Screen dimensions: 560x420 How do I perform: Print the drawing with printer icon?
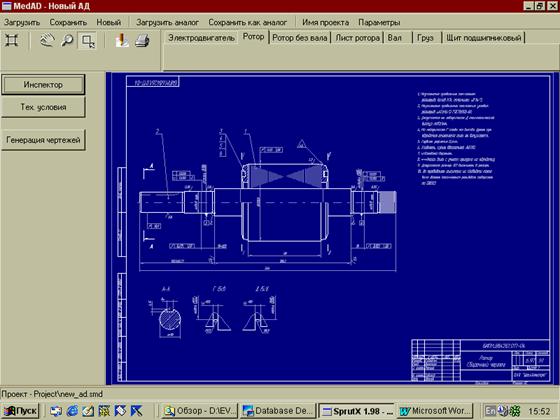142,40
